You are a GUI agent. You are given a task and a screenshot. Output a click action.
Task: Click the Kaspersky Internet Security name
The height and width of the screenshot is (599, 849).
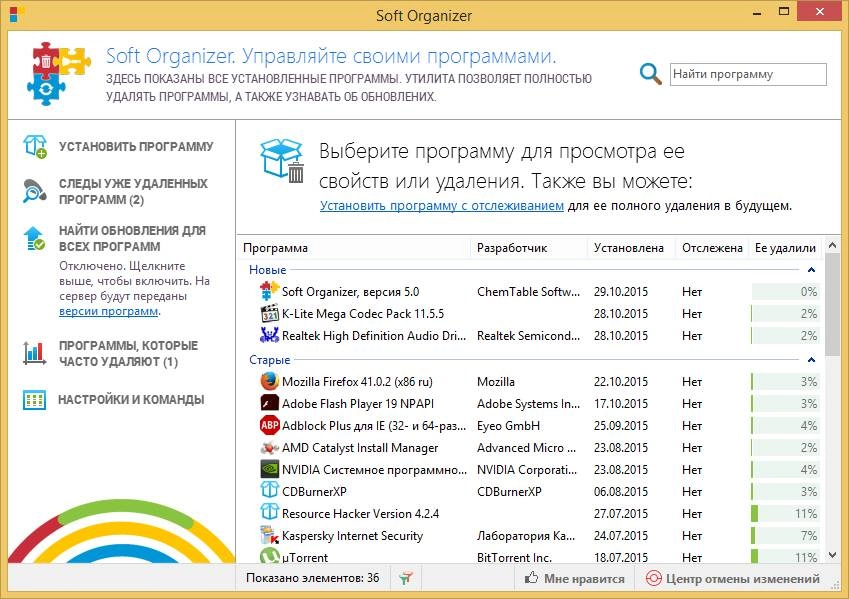click(352, 536)
